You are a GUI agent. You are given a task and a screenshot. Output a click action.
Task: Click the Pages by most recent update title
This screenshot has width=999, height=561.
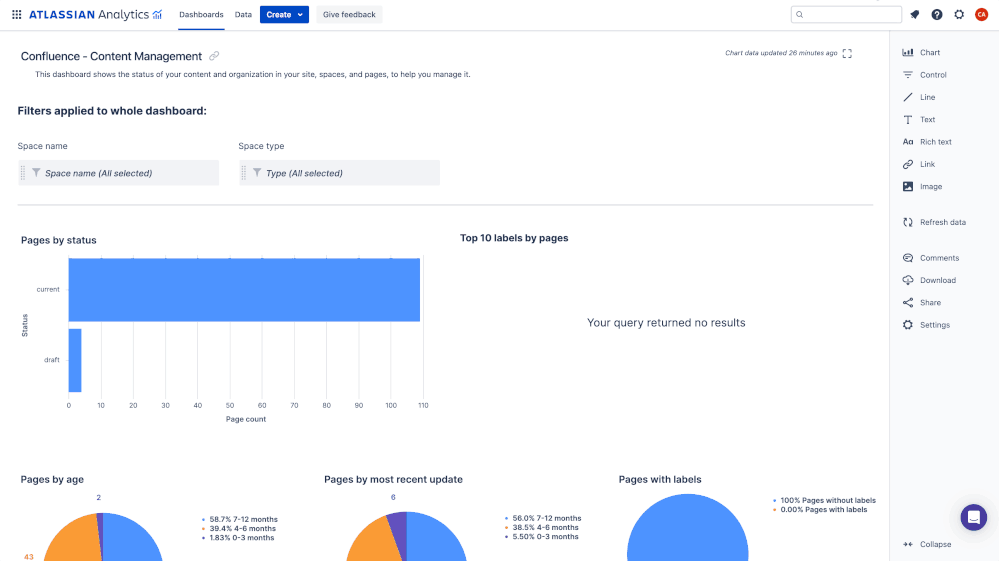393,479
